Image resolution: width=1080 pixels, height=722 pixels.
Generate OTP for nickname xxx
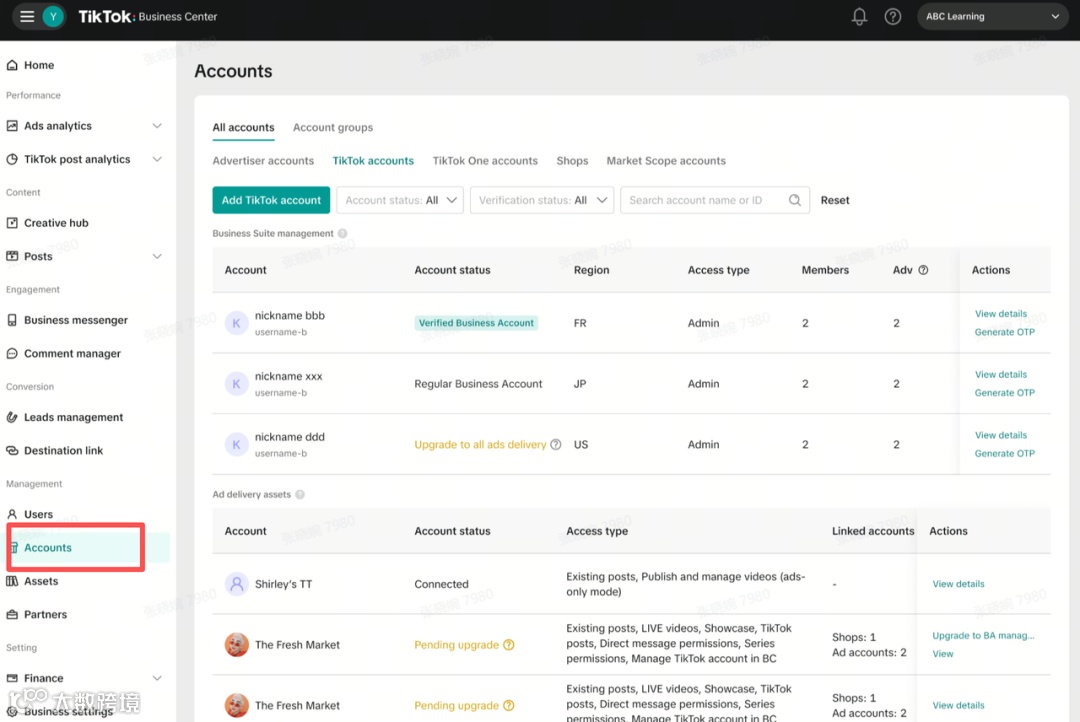coord(1004,393)
